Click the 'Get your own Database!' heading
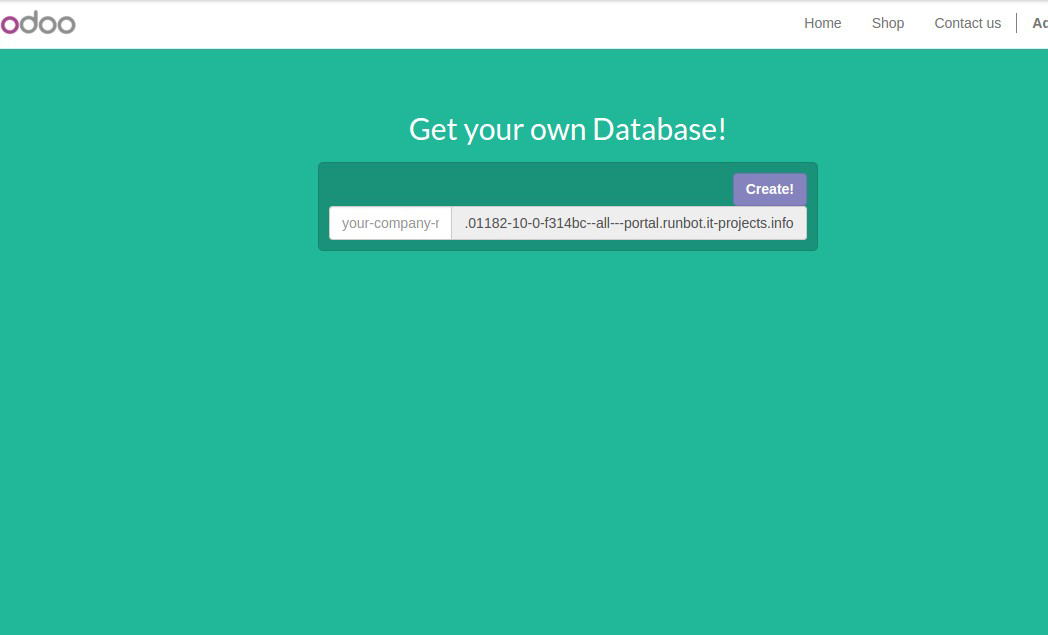The width and height of the screenshot is (1048, 635). 567,129
